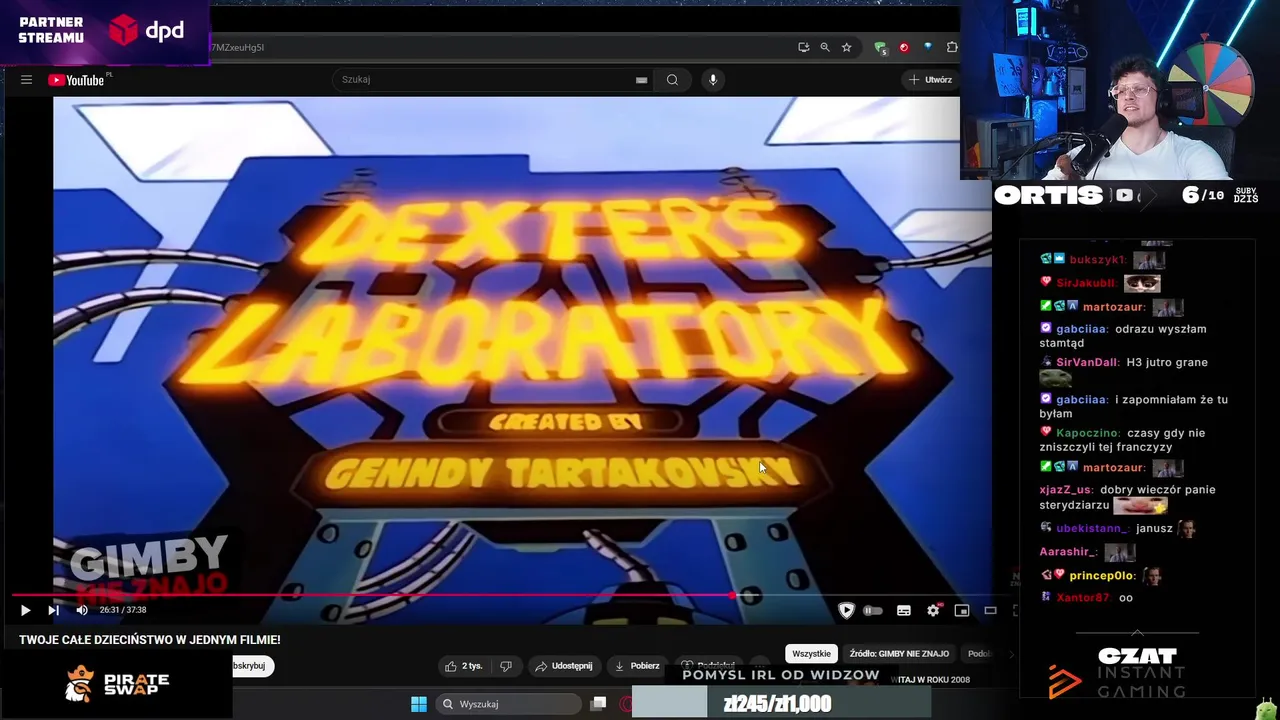Bookmark this page with the star icon
This screenshot has height=720, width=1280.
point(846,47)
